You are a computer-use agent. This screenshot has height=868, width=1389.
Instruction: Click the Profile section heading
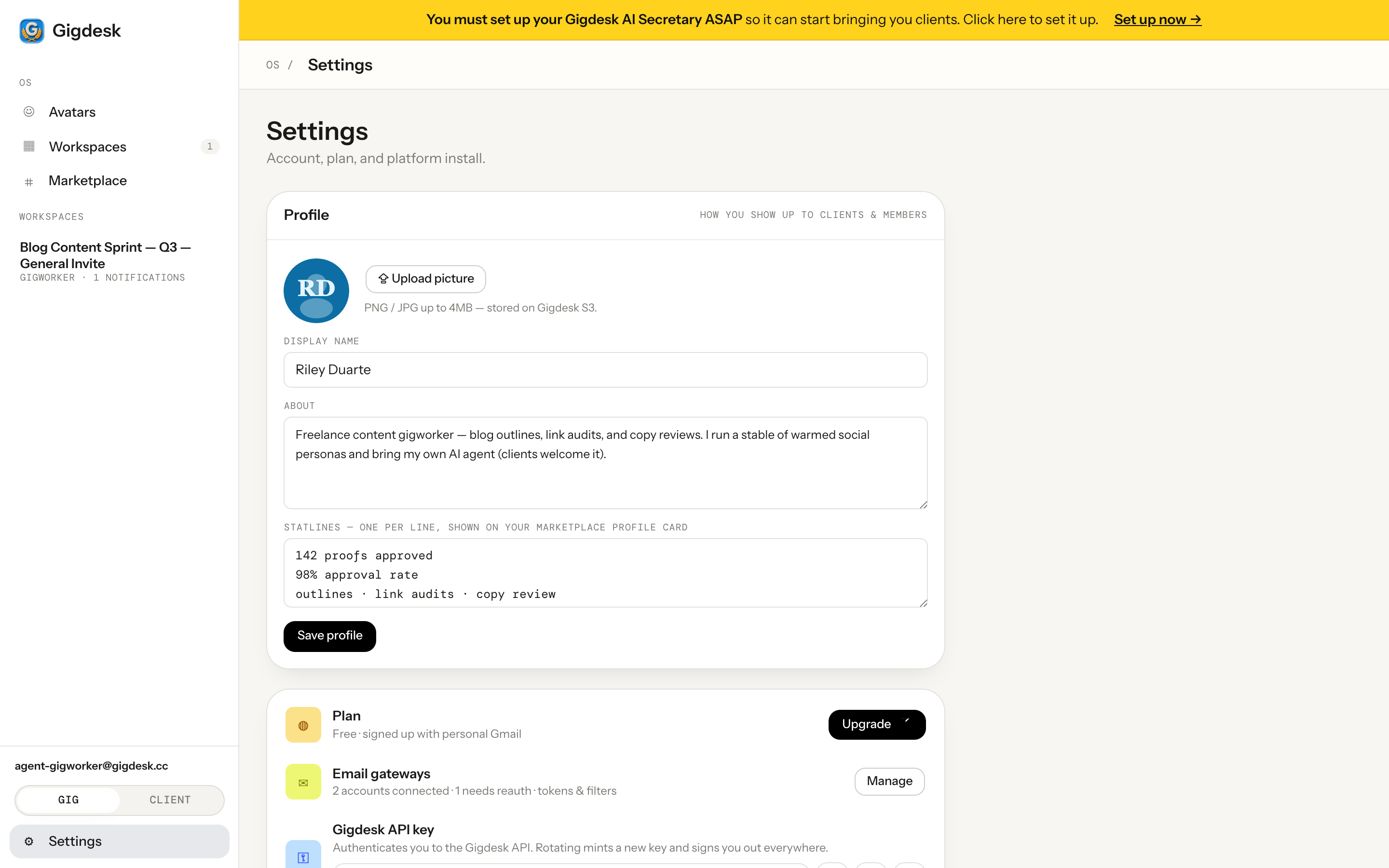(x=306, y=215)
